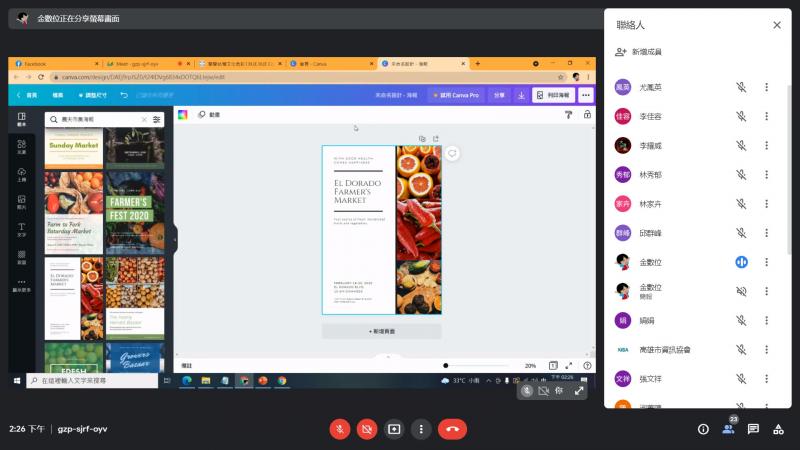The width and height of the screenshot is (800, 450).
Task: Click 新增成員 add people in contacts panel
Action: (639, 52)
